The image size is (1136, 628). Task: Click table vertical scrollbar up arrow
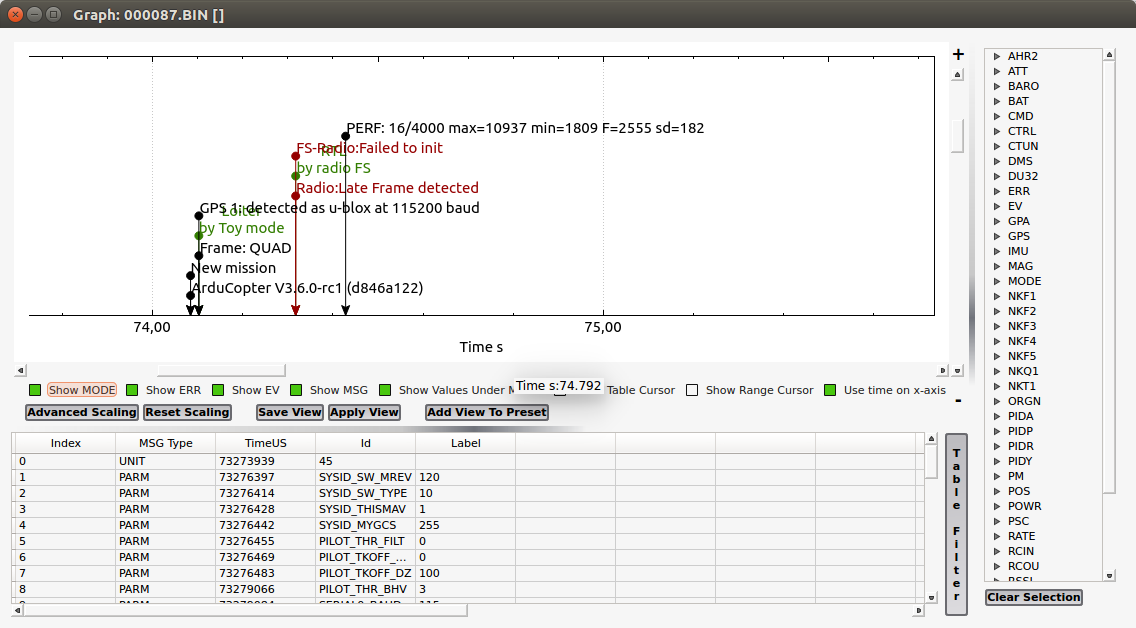932,438
